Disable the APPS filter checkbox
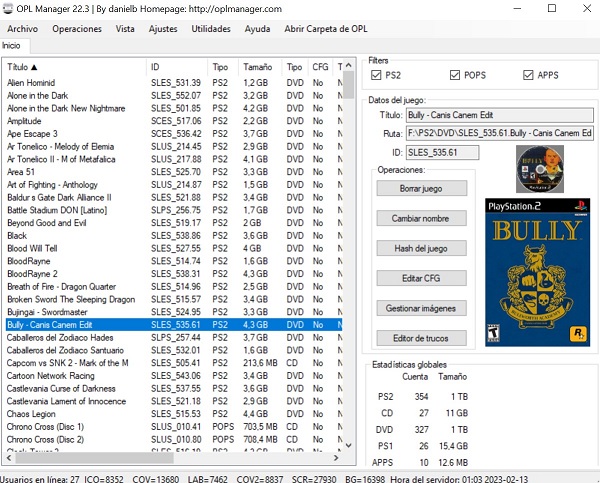Viewport: 600px width, 483px height. [x=528, y=75]
